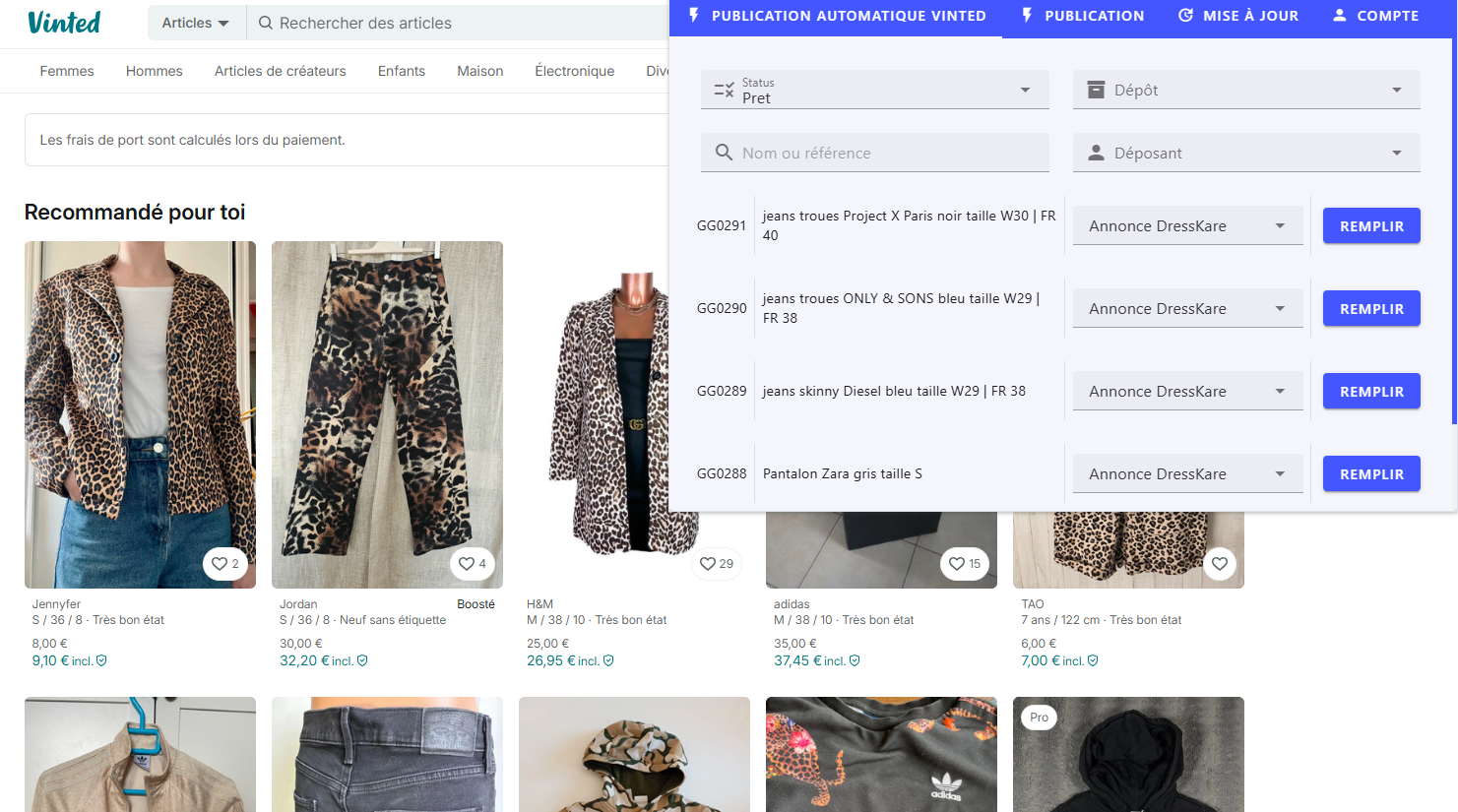Click the reference GG0290
This screenshot has width=1458, height=812.
(722, 308)
